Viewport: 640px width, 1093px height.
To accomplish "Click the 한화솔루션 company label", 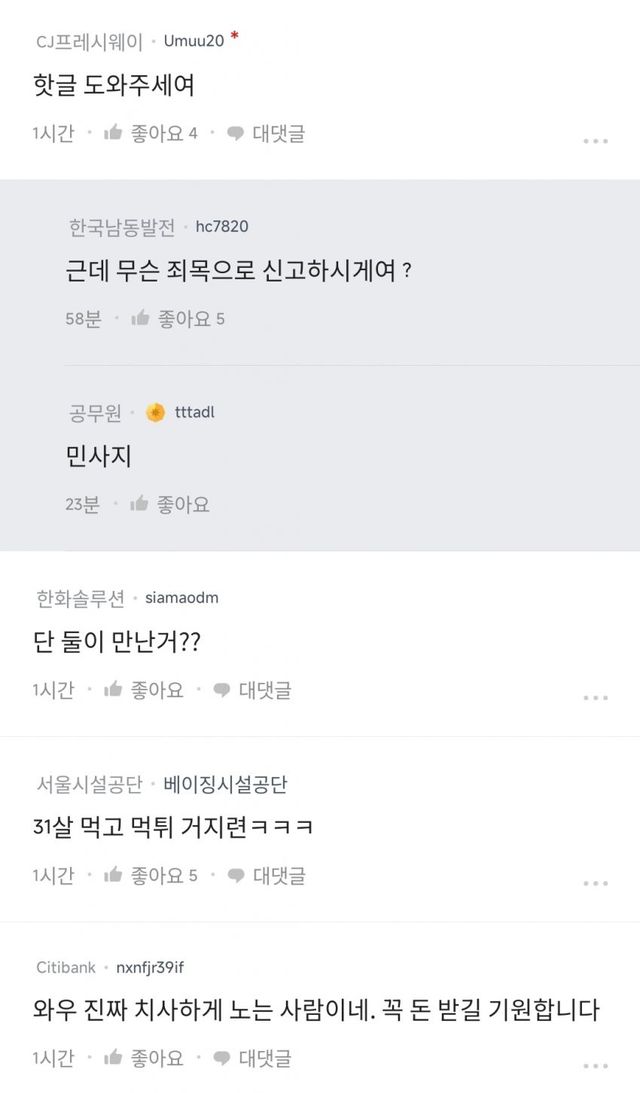I will click(80, 598).
